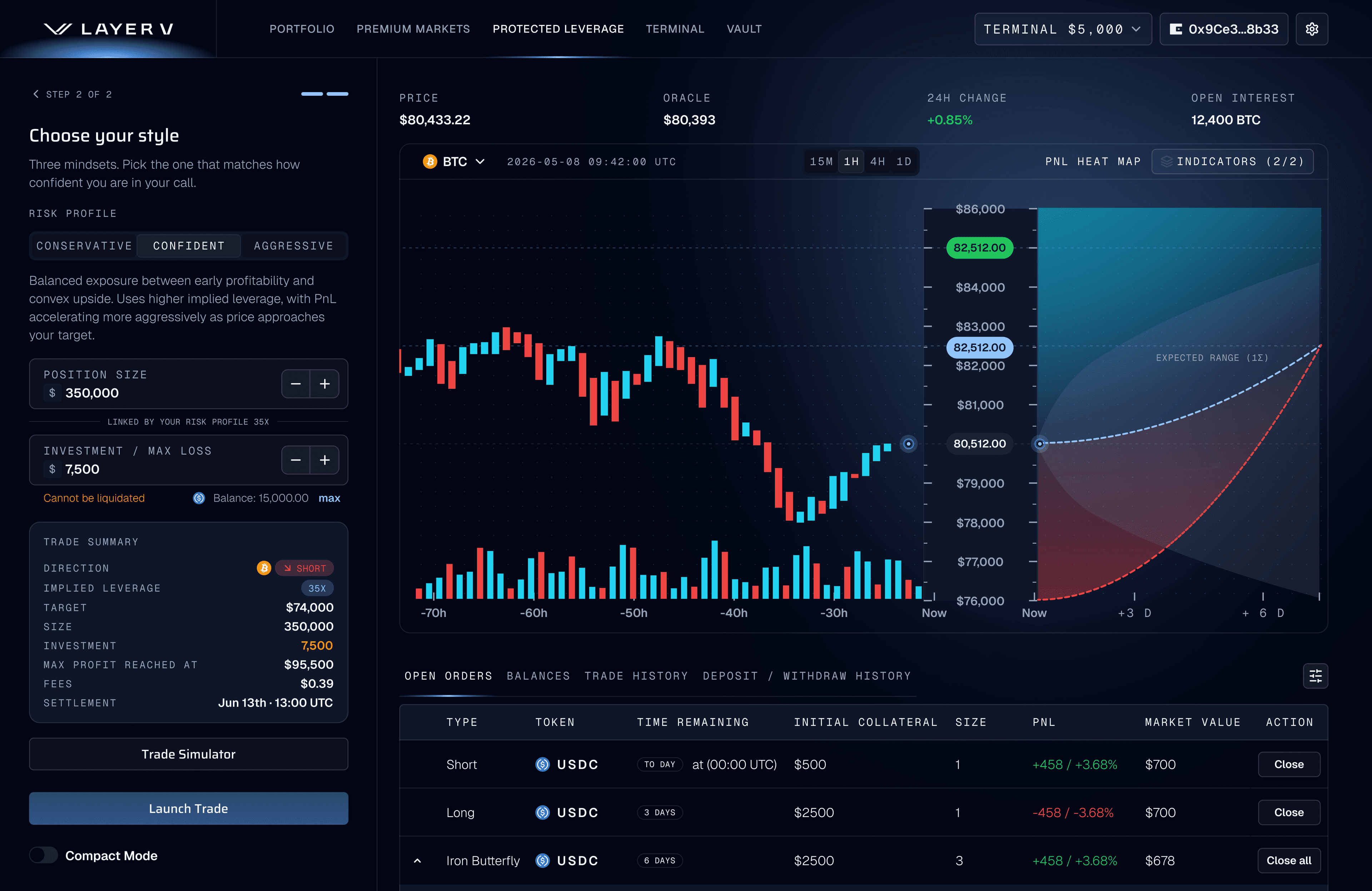1372x891 pixels.
Task: Click the 'Cannot be liquidated' text
Action: pyautogui.click(x=94, y=498)
